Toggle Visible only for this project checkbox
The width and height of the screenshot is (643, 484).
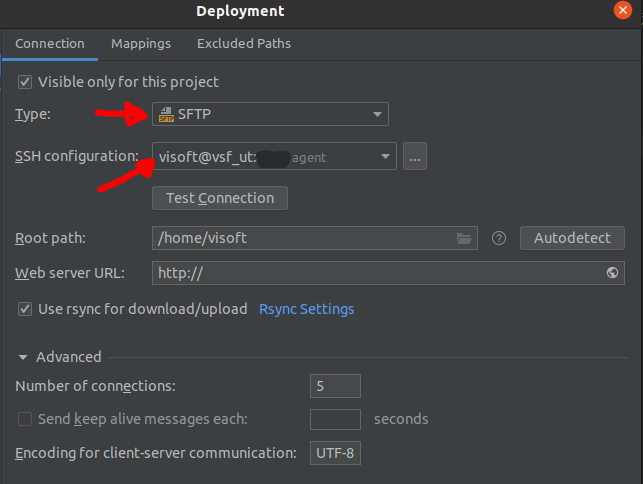(x=25, y=82)
